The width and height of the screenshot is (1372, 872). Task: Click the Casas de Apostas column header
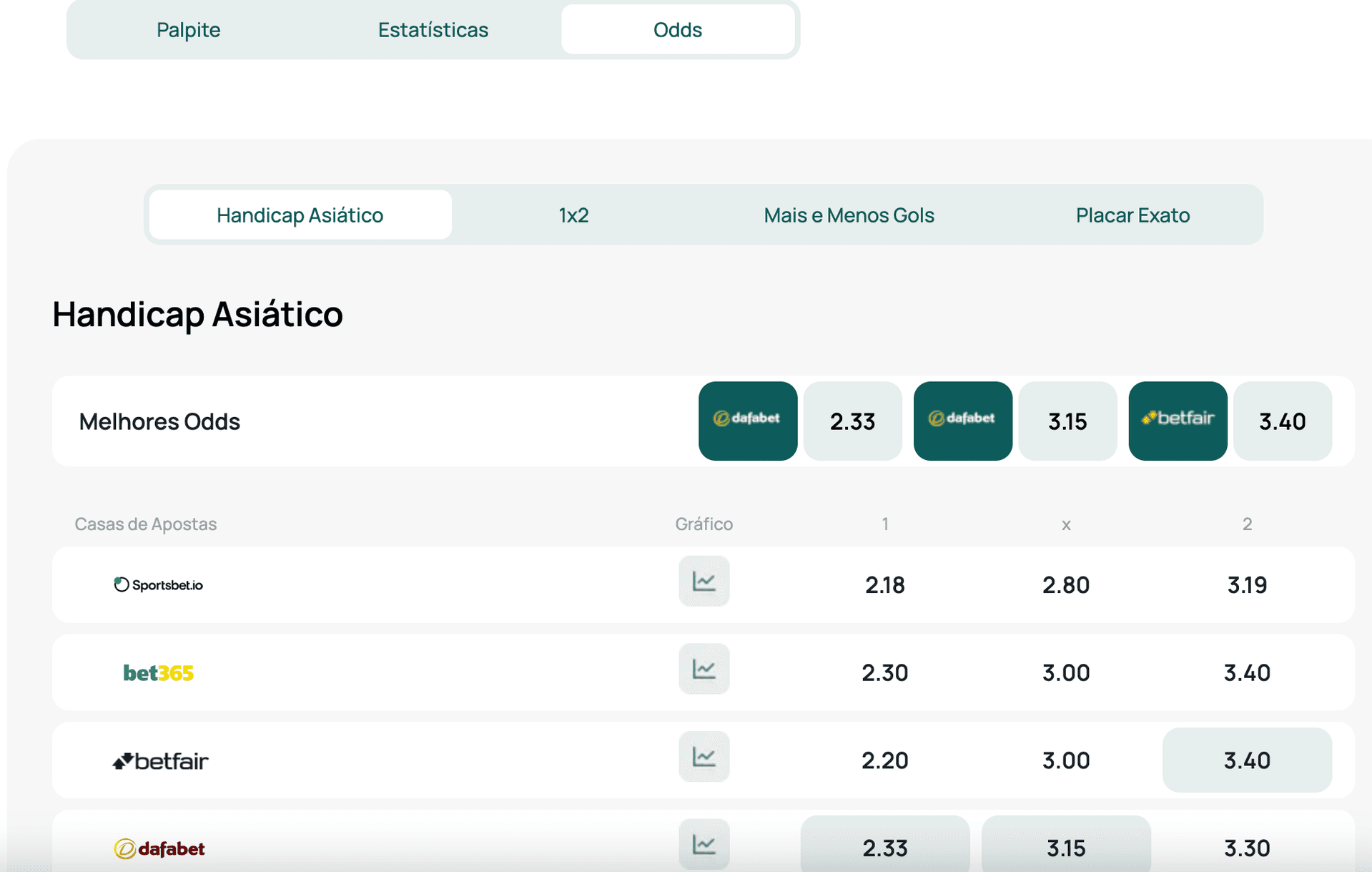[146, 524]
